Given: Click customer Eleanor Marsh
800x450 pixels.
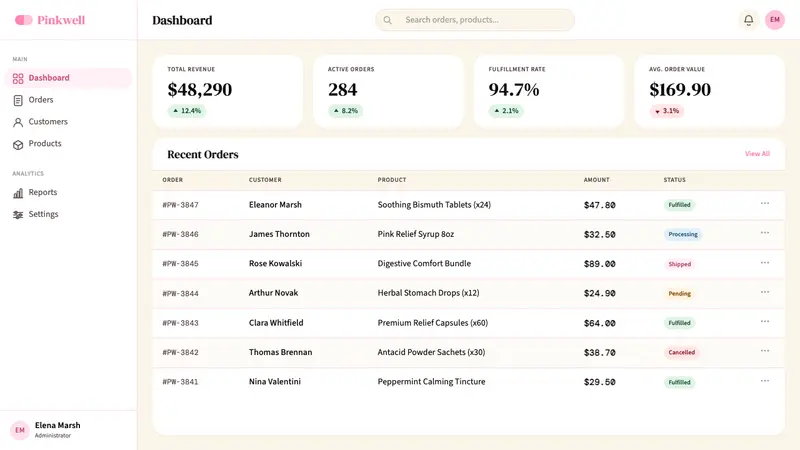Looking at the screenshot, I should [275, 205].
